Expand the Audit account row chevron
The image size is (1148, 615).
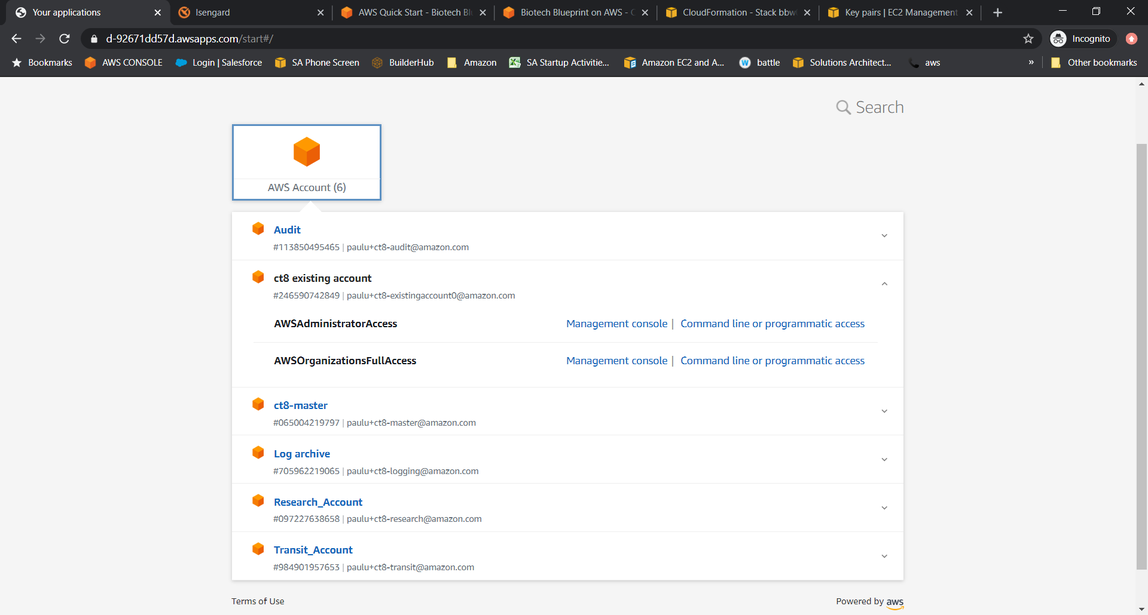point(884,236)
